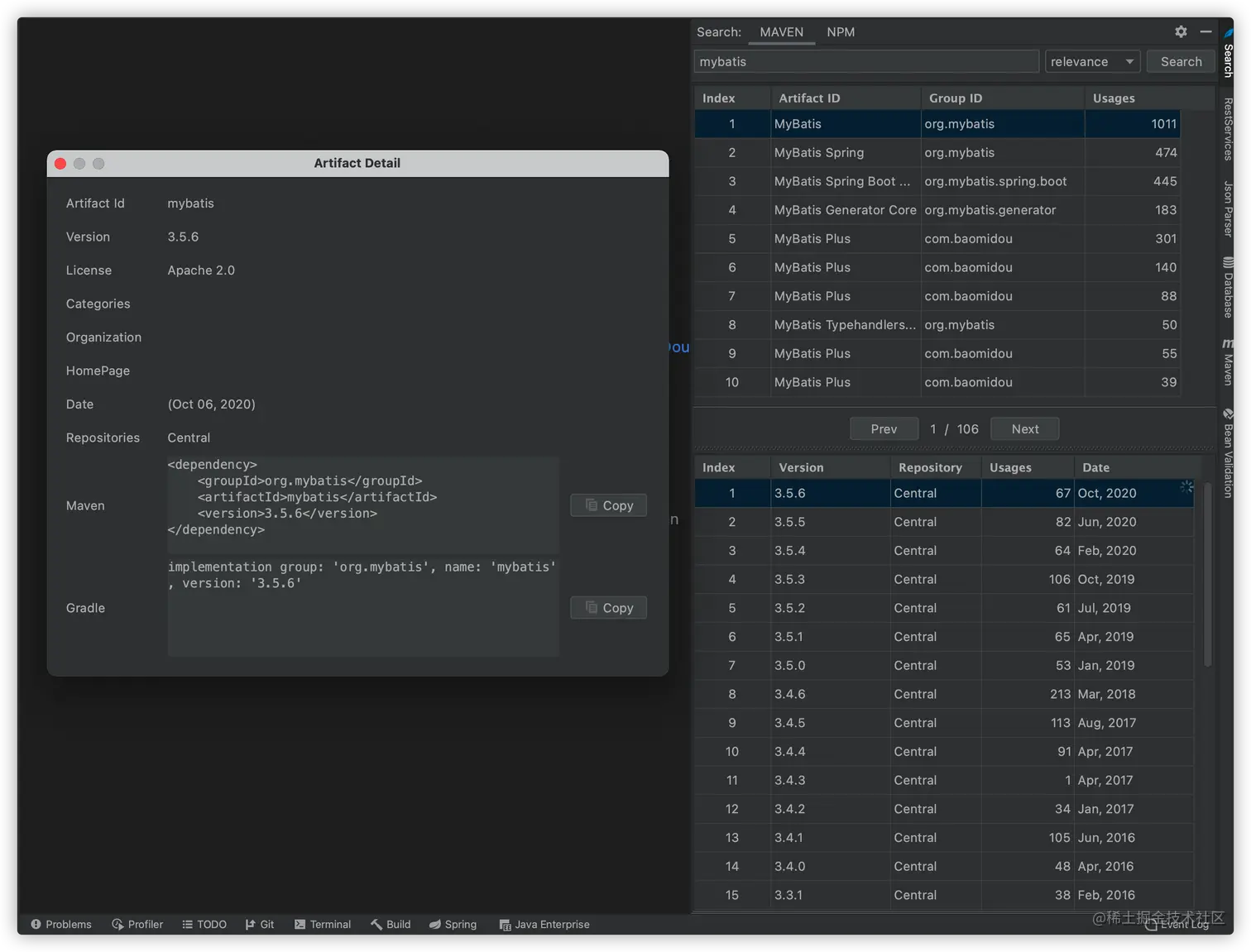Open the TODO tool window
1251x952 pixels.
click(204, 924)
